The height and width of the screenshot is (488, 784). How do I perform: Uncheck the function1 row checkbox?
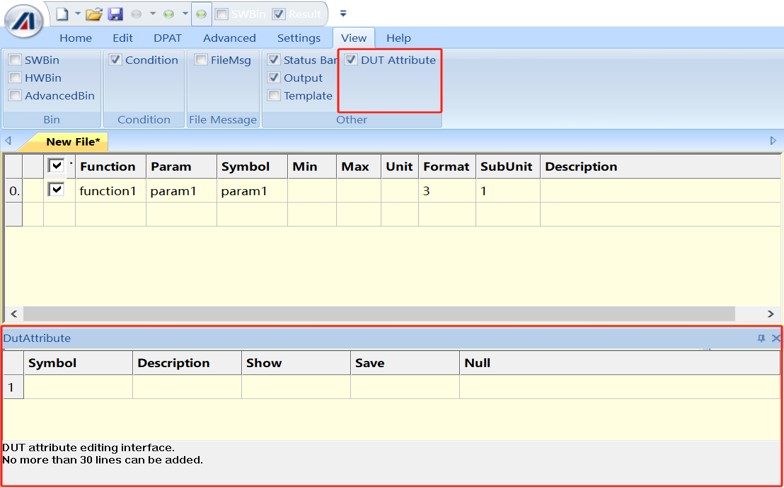pos(56,190)
